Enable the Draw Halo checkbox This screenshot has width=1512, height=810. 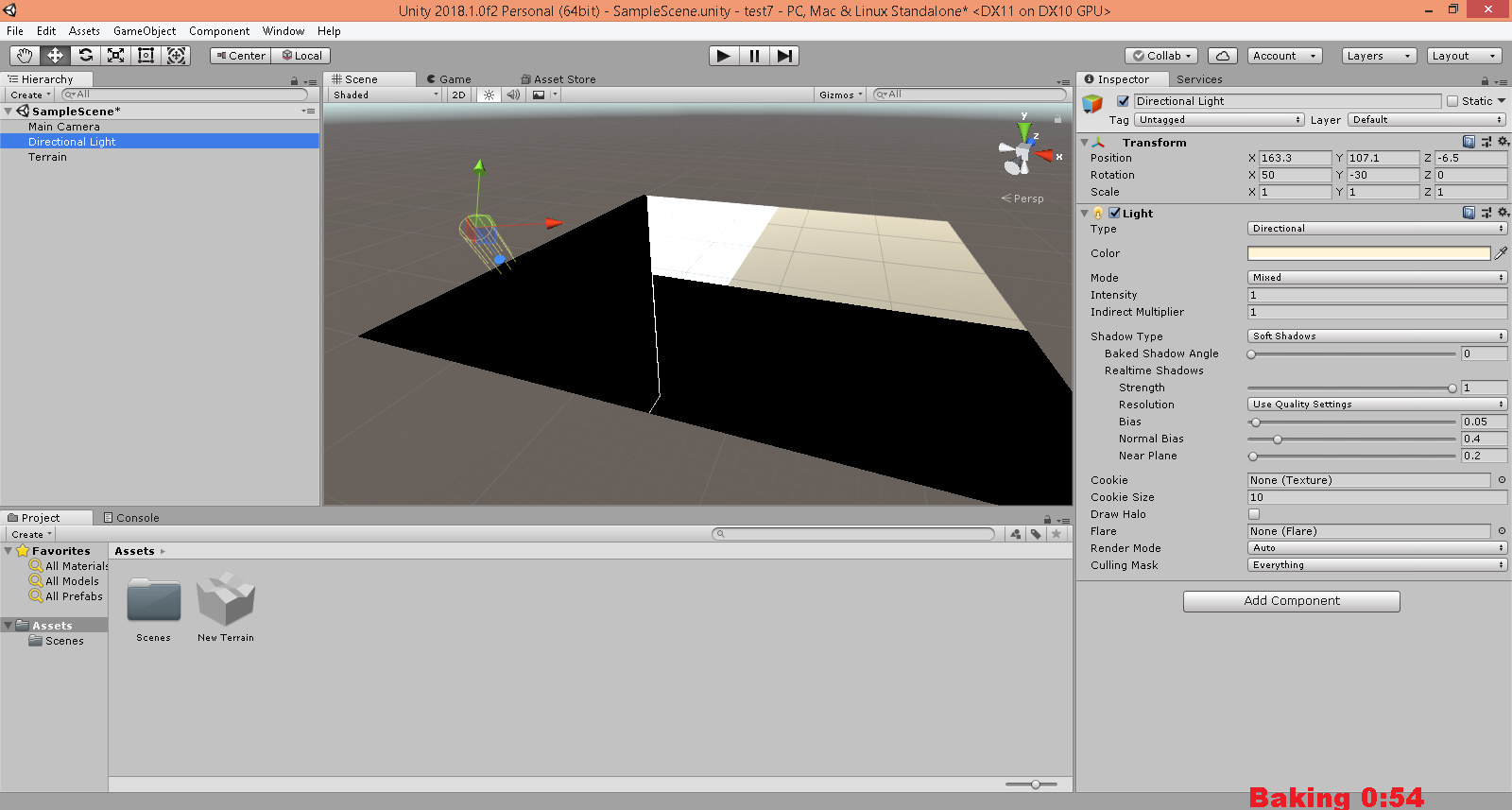(1254, 514)
